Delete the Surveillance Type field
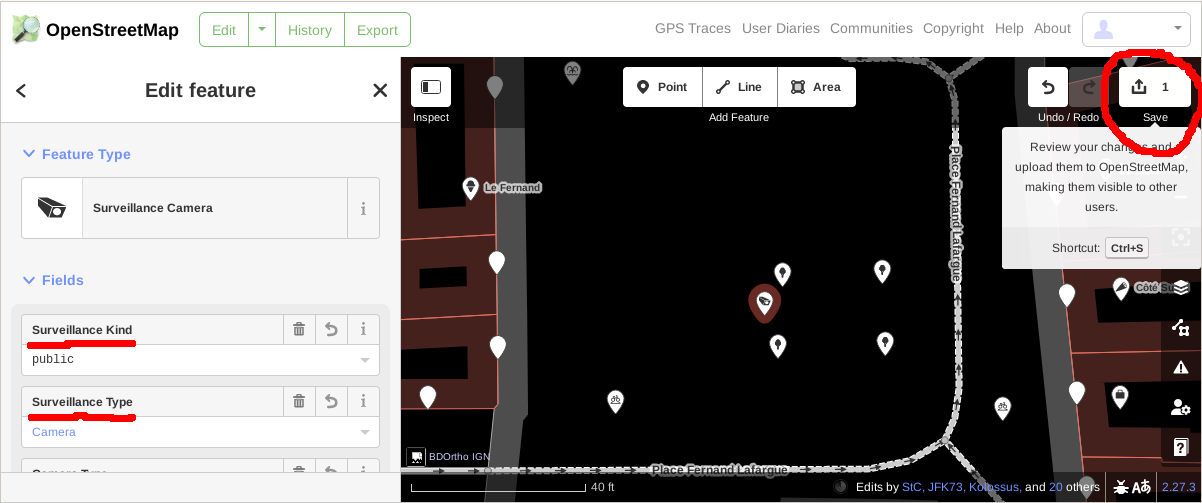 click(x=299, y=401)
